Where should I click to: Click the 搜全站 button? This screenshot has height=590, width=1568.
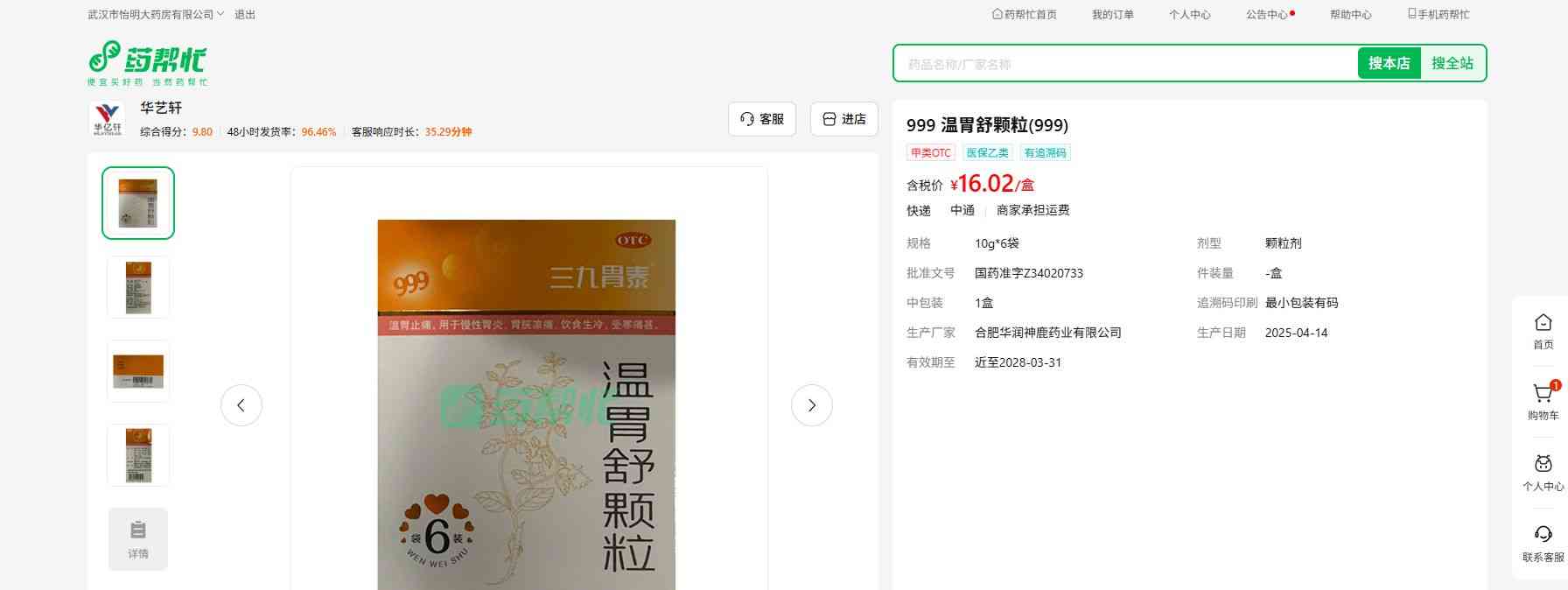tap(1452, 63)
